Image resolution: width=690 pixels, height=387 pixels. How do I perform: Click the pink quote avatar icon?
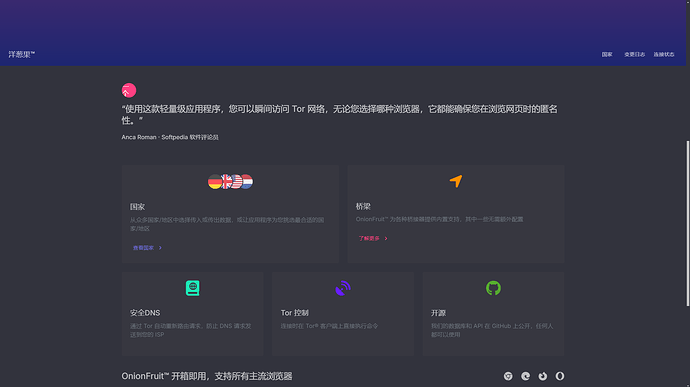[129, 90]
